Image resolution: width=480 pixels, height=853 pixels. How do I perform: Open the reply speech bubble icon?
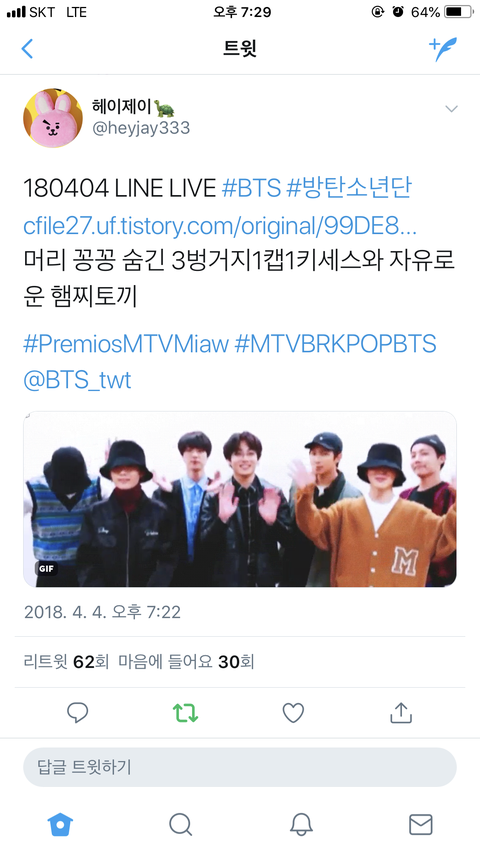click(x=77, y=713)
